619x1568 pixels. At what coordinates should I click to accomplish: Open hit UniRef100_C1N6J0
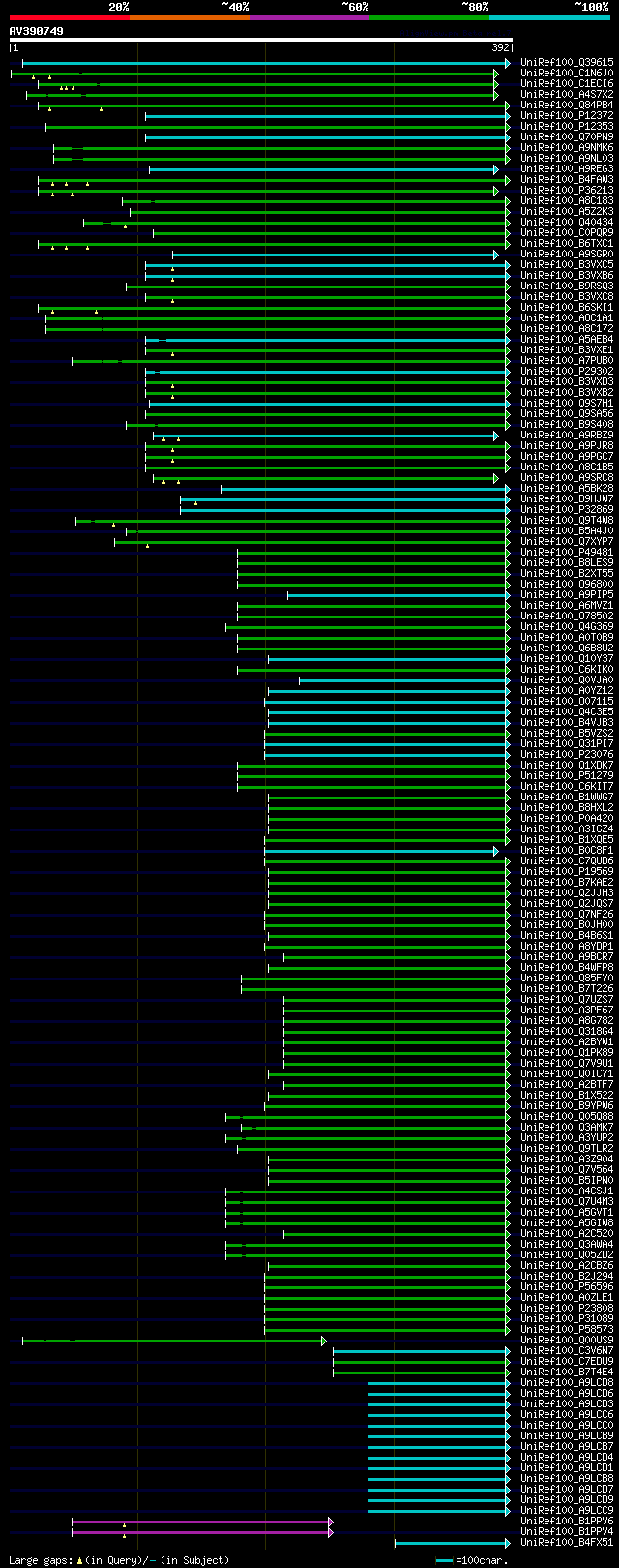pos(567,73)
